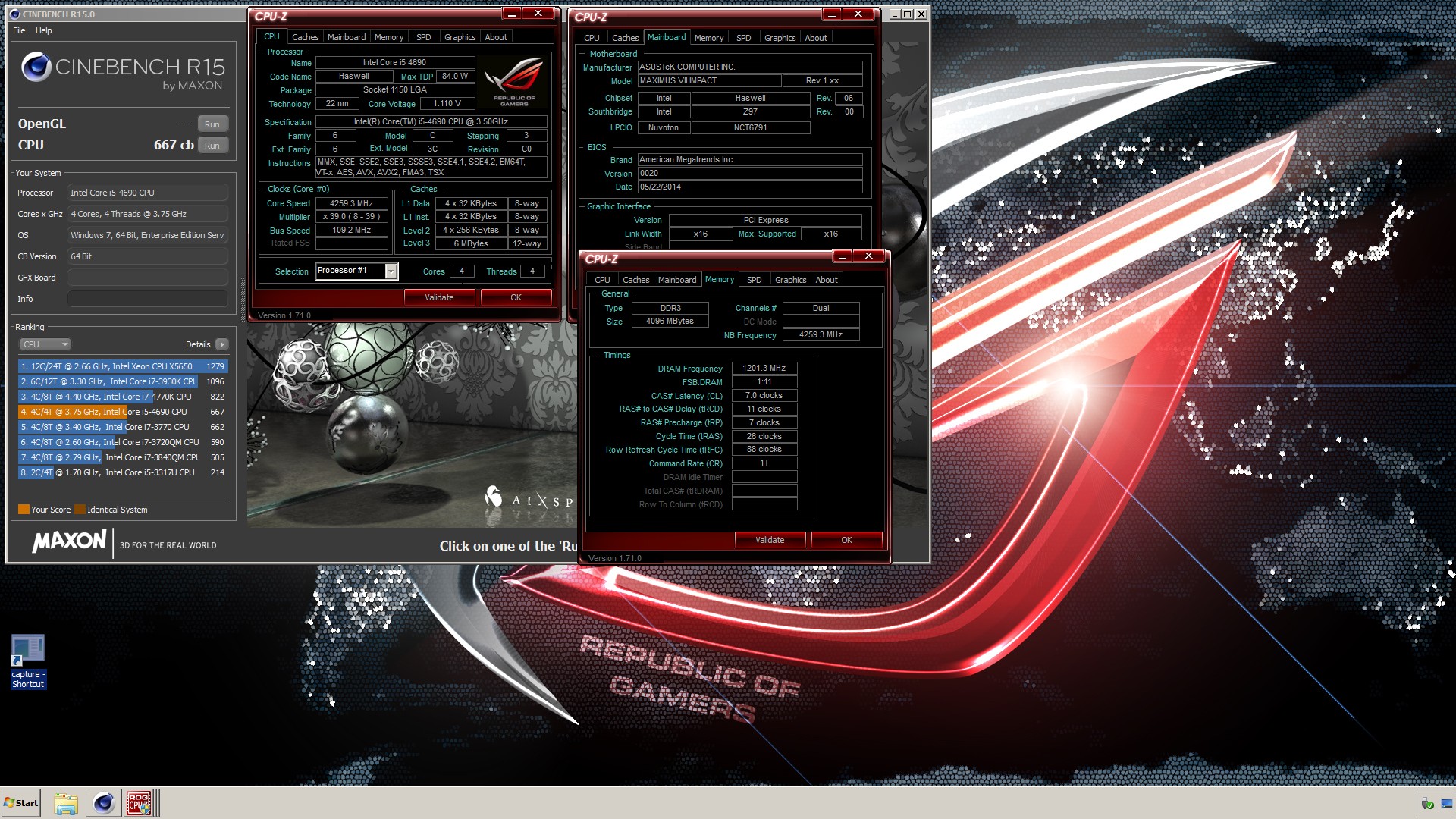Click the Your Score orange legend swatch
Viewport: 1456px width, 819px height.
(24, 510)
